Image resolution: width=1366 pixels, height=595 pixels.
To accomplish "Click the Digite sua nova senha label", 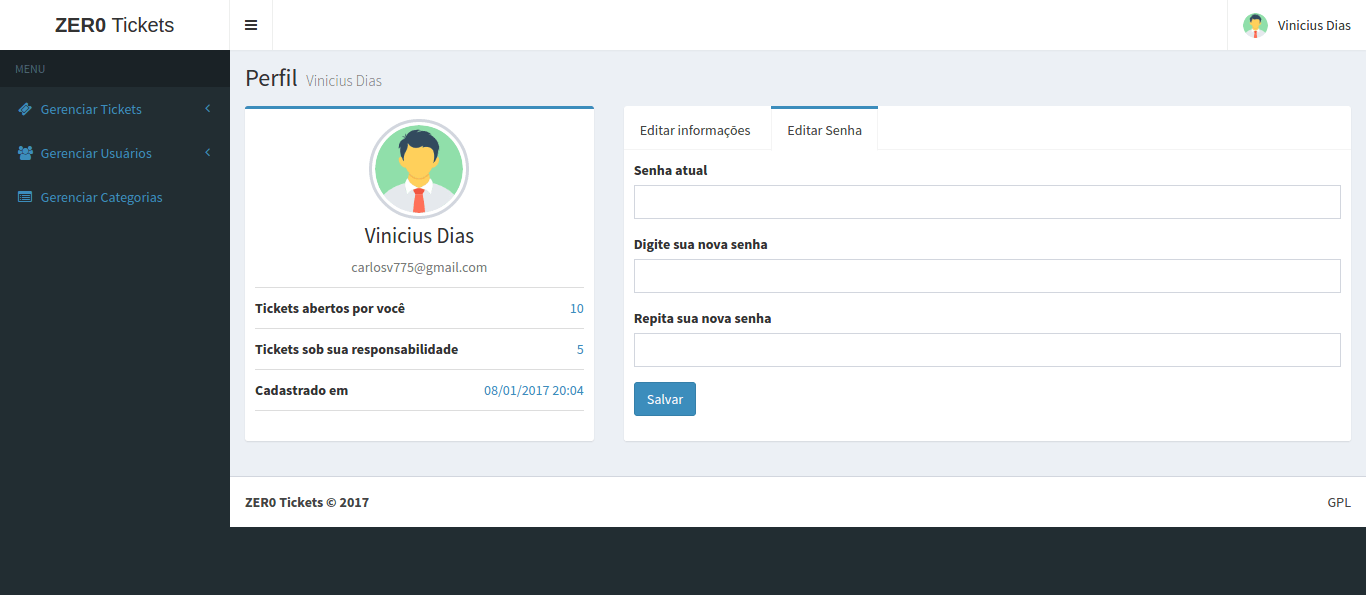I will [700, 244].
